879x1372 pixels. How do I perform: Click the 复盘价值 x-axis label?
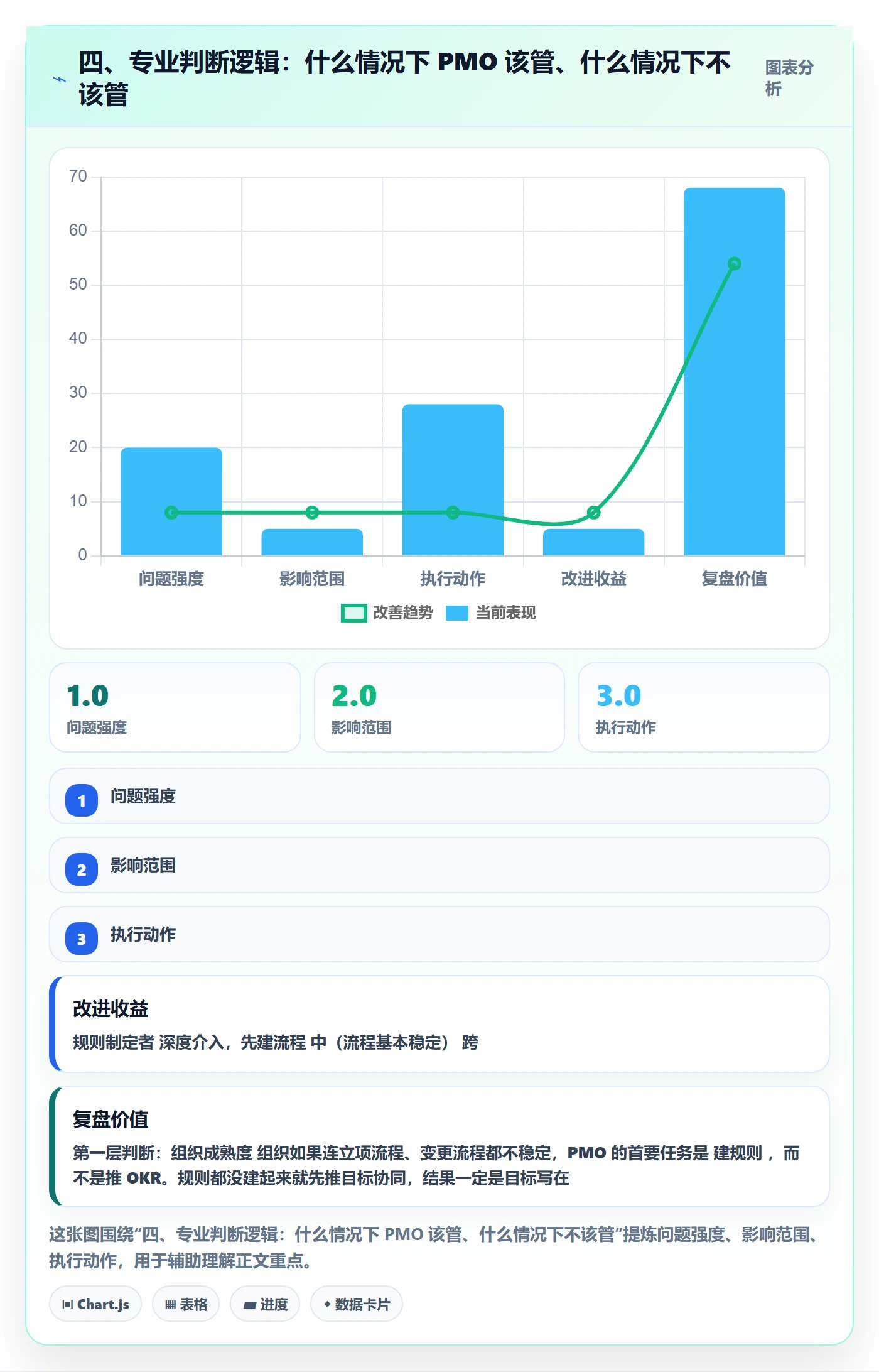[x=734, y=579]
